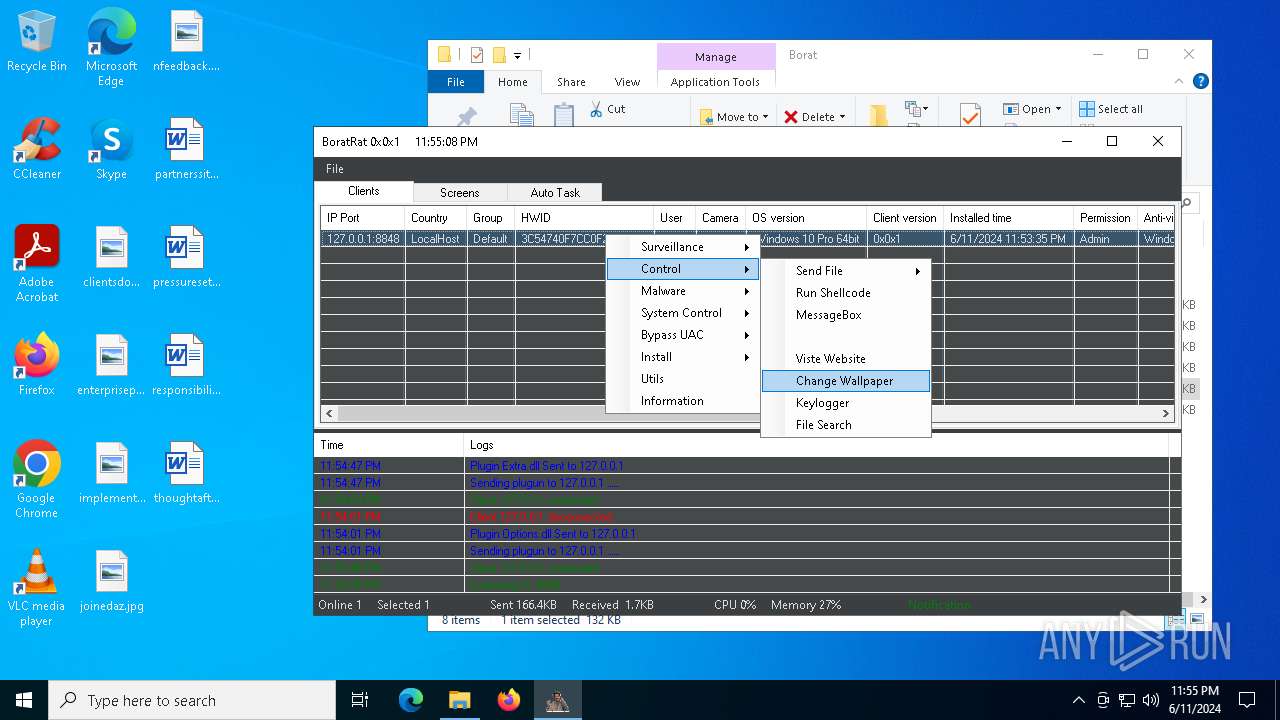Viewport: 1280px width, 720px height.
Task: Launch the Firefox desktop shortcut
Action: coord(37,366)
